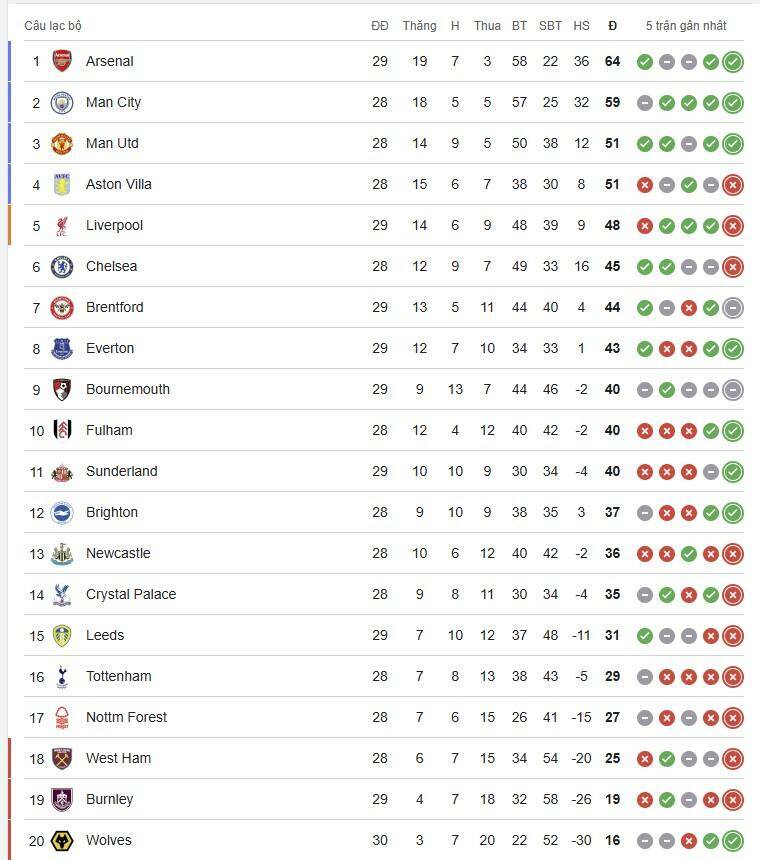Click Aston Villa's latest loss icon

tap(733, 184)
